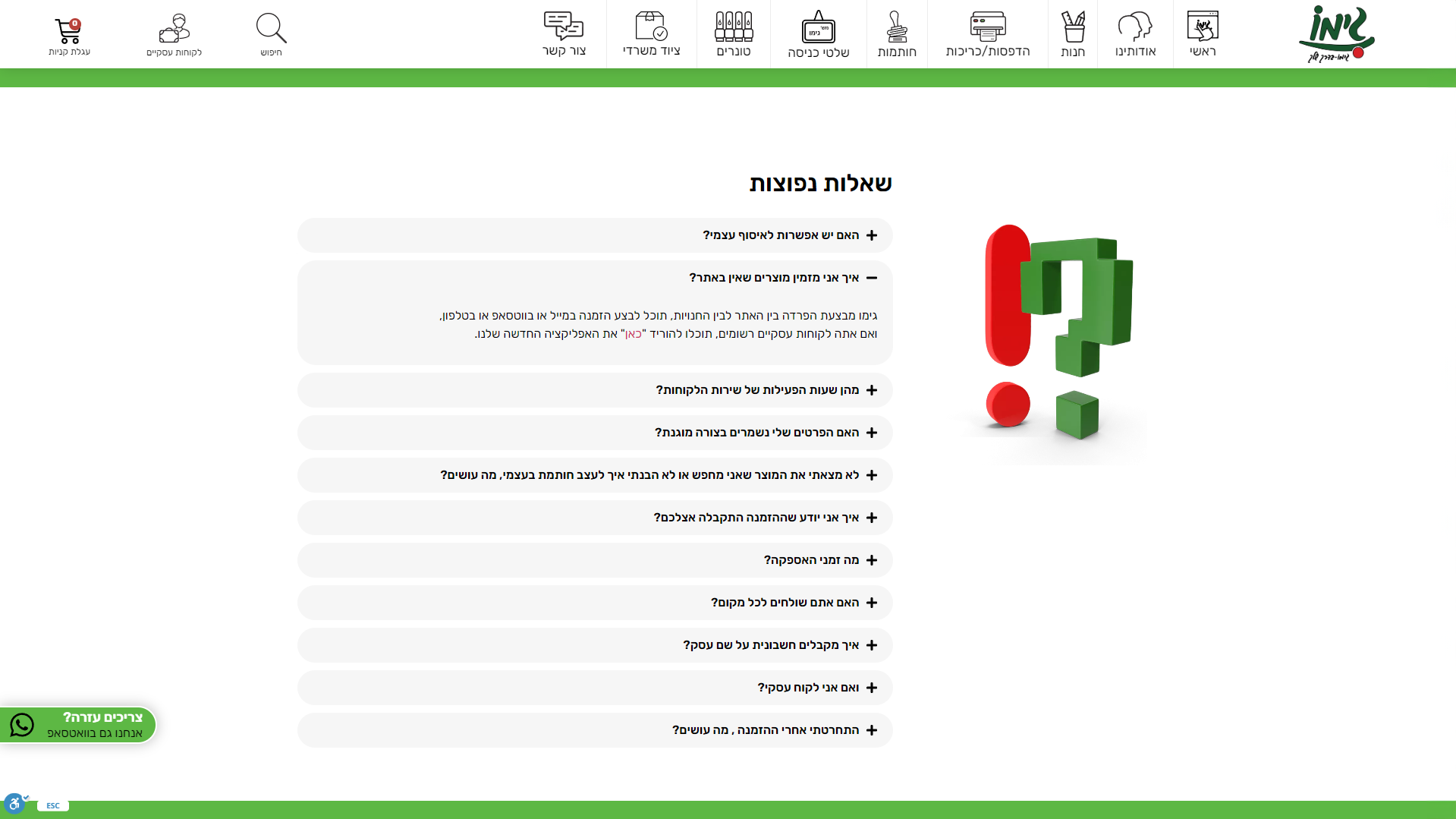This screenshot has height=819, width=1456.
Task: Click the toners cartridges icon
Action: click(x=734, y=26)
